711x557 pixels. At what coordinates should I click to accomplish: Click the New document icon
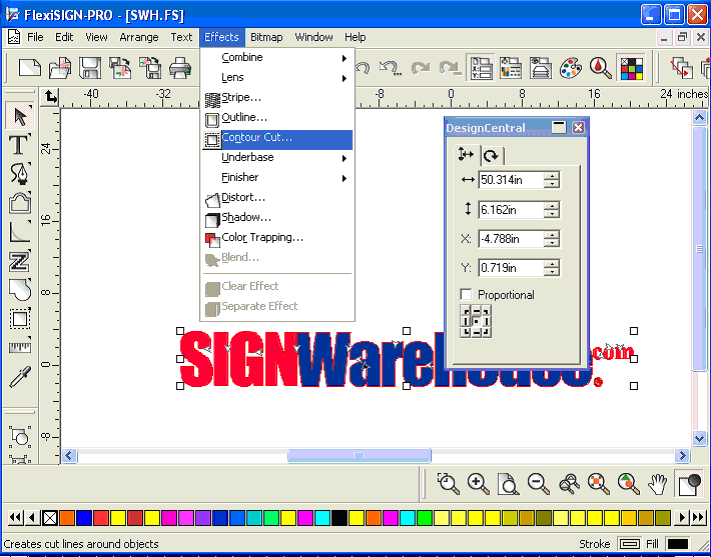(30, 68)
